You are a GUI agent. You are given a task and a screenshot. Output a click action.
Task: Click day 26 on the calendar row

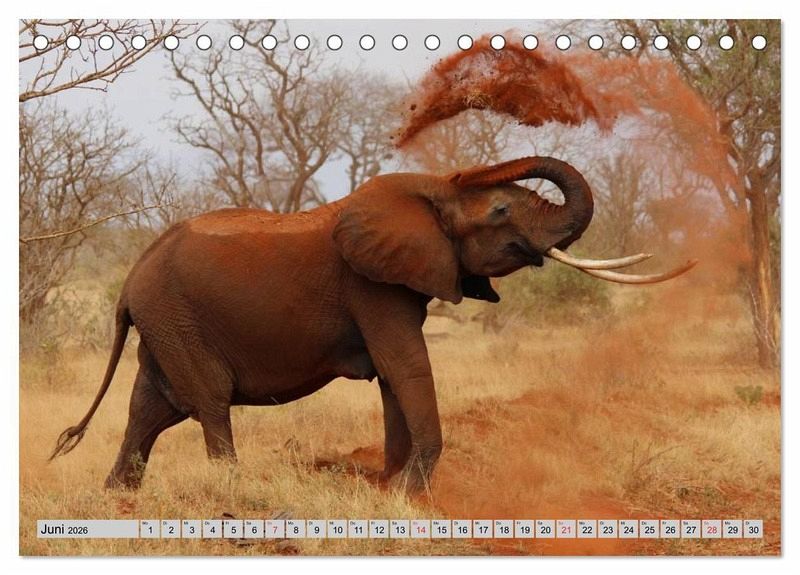point(670,529)
